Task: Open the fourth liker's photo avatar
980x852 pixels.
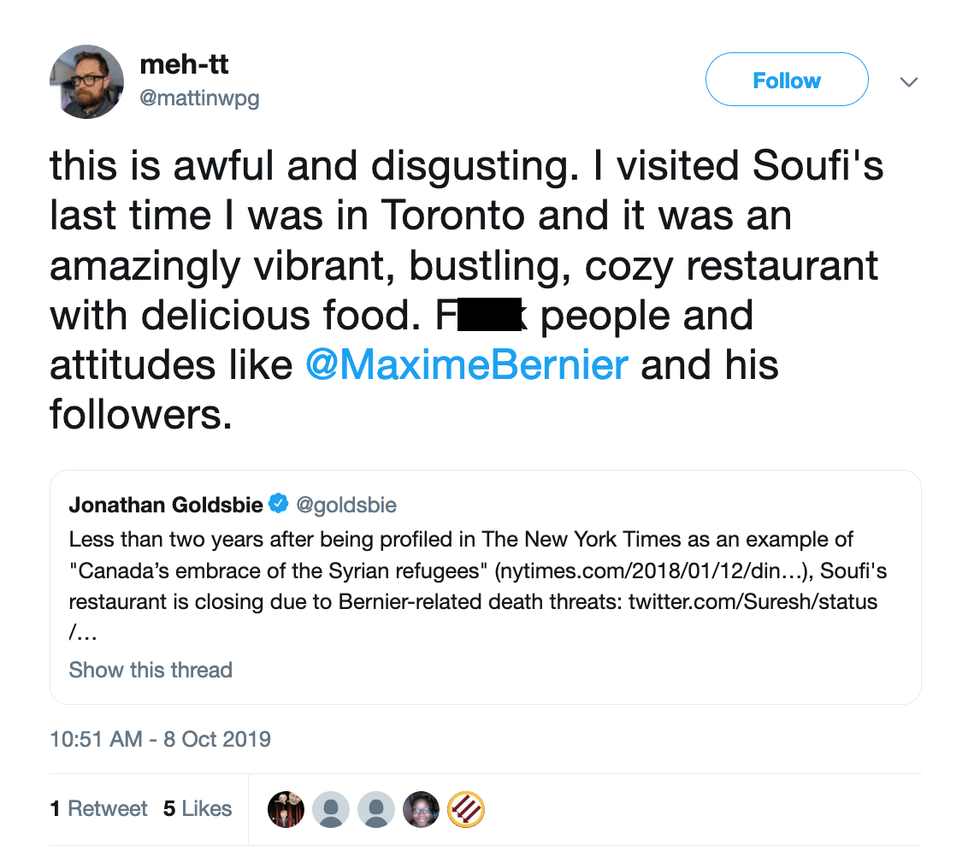Action: coord(421,809)
